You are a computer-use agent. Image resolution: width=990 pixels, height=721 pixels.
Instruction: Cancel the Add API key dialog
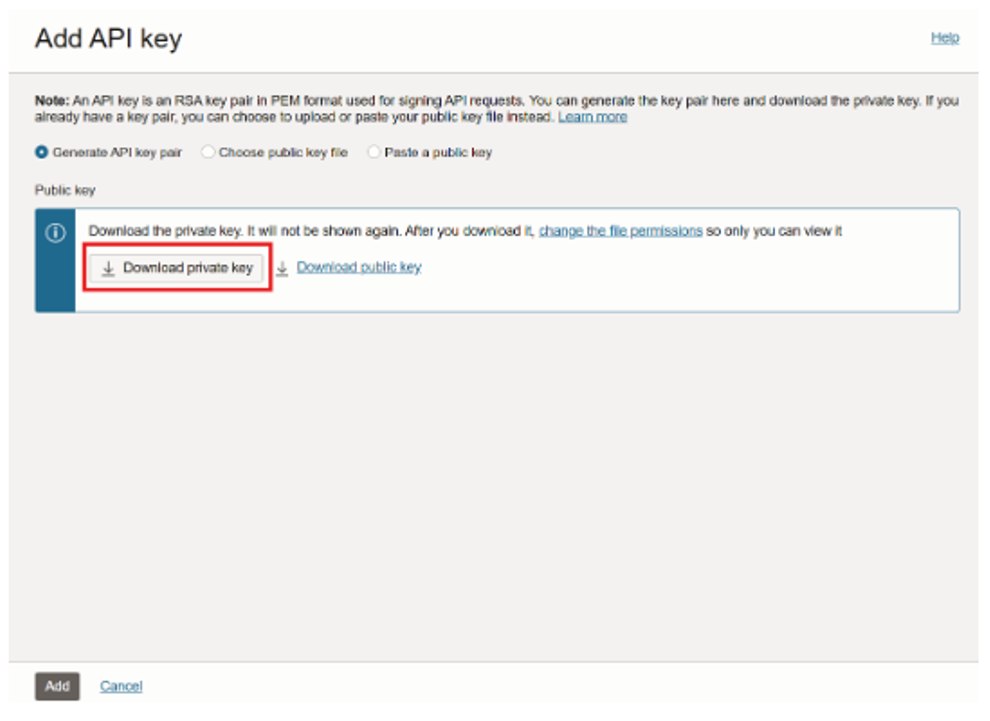(x=121, y=686)
